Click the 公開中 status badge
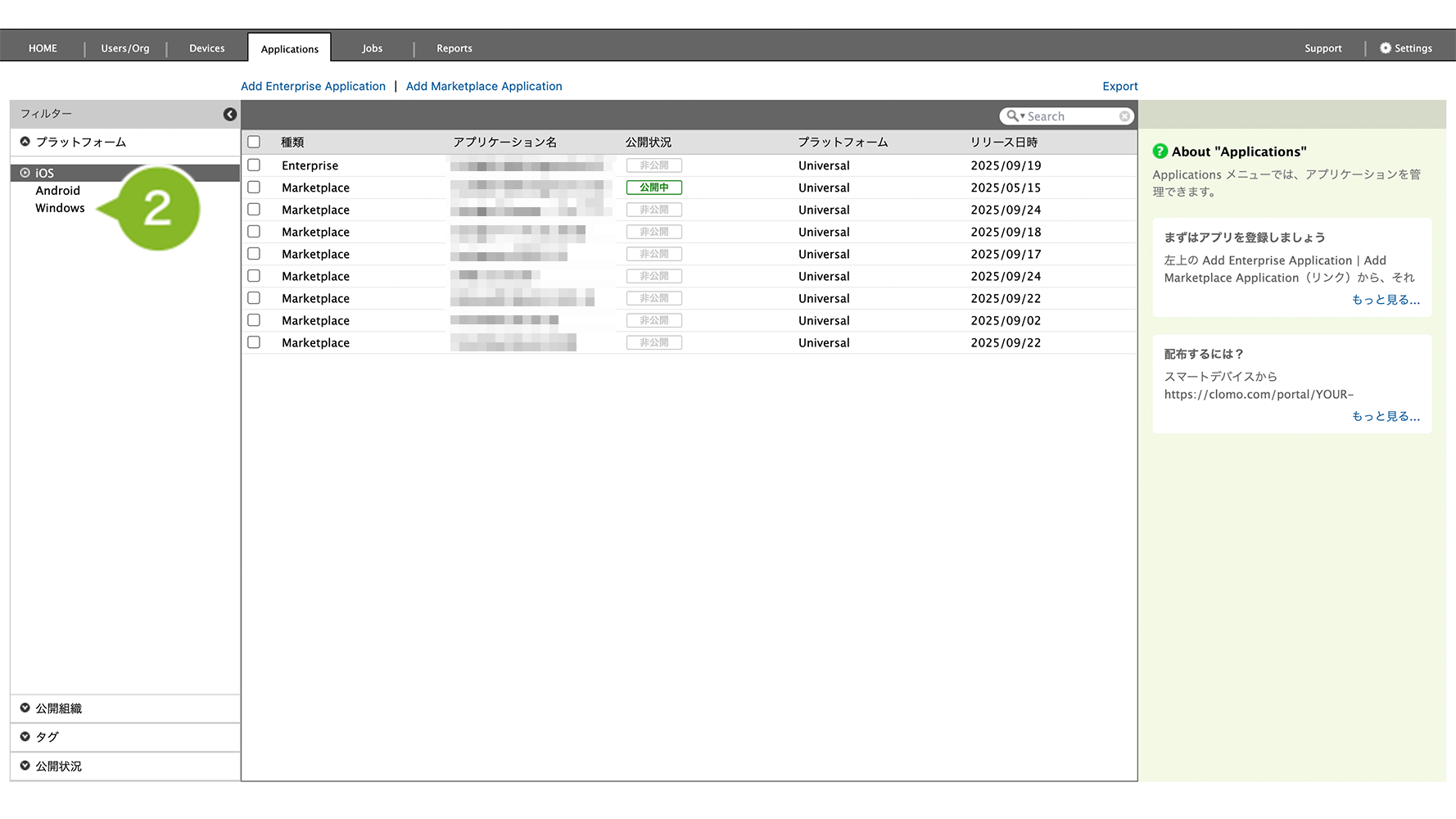1456x819 pixels. pos(653,188)
